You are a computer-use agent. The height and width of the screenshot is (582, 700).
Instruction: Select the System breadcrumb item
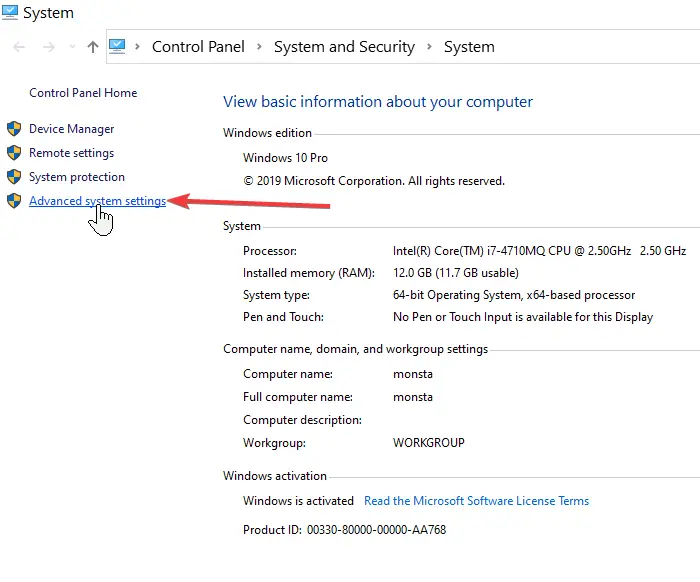tap(469, 46)
